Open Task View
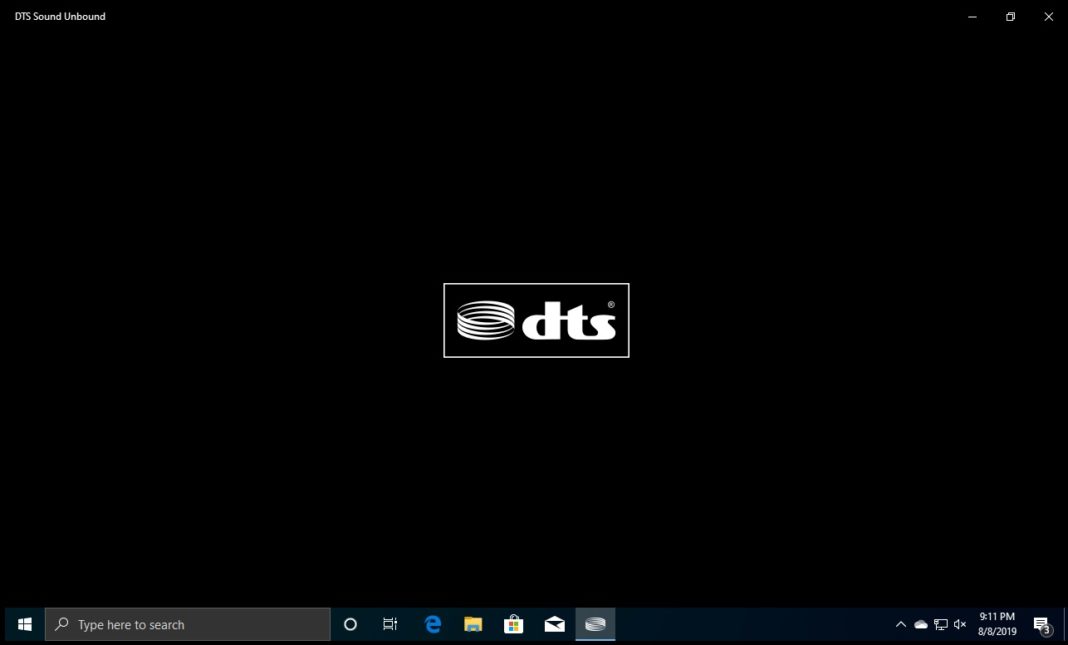1068x645 pixels. coord(390,623)
